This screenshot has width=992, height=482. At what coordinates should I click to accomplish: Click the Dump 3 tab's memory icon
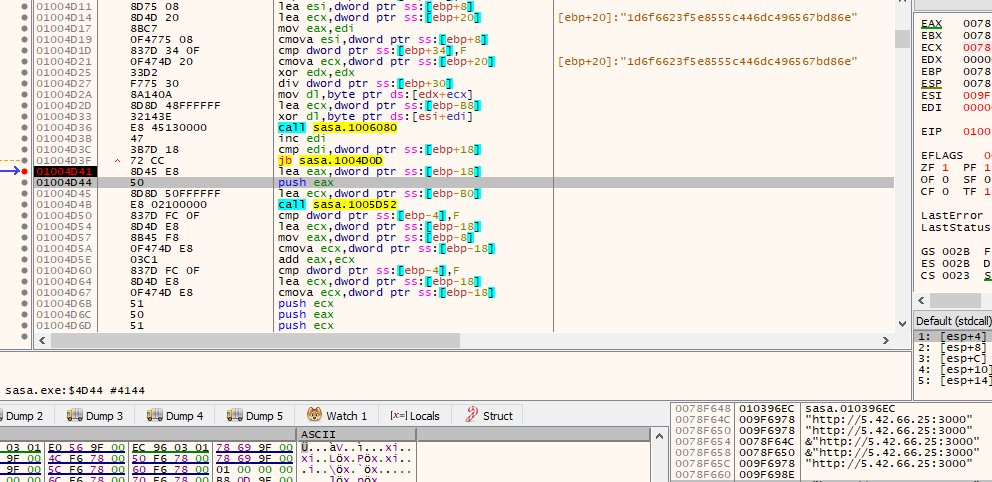click(73, 416)
